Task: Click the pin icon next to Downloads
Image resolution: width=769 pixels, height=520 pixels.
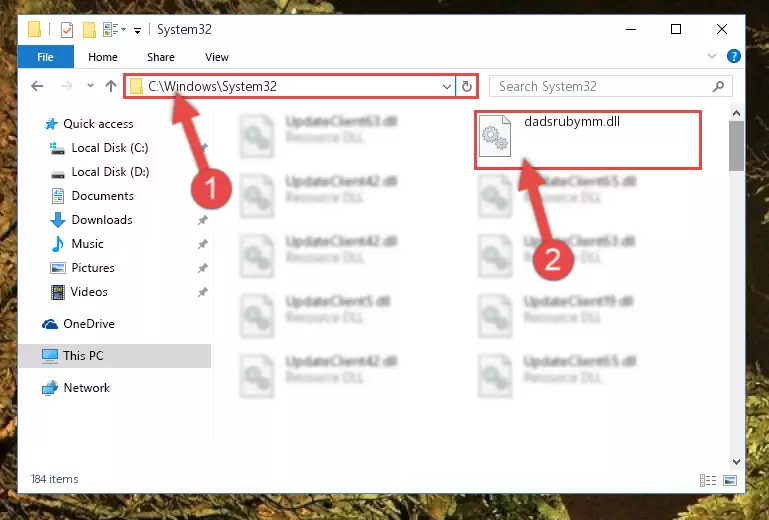Action: point(202,220)
